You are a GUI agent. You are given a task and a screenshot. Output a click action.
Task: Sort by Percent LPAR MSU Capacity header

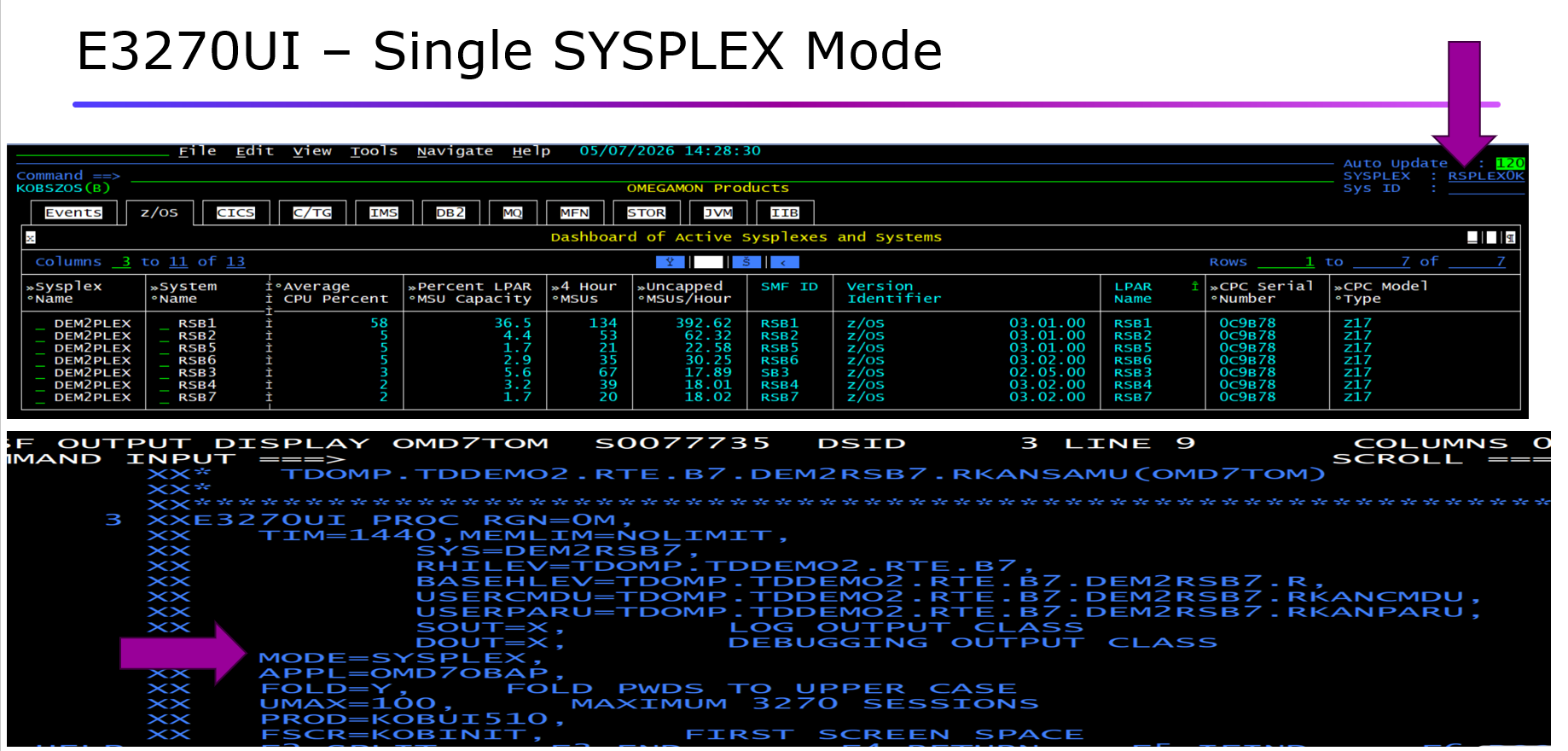tap(470, 293)
